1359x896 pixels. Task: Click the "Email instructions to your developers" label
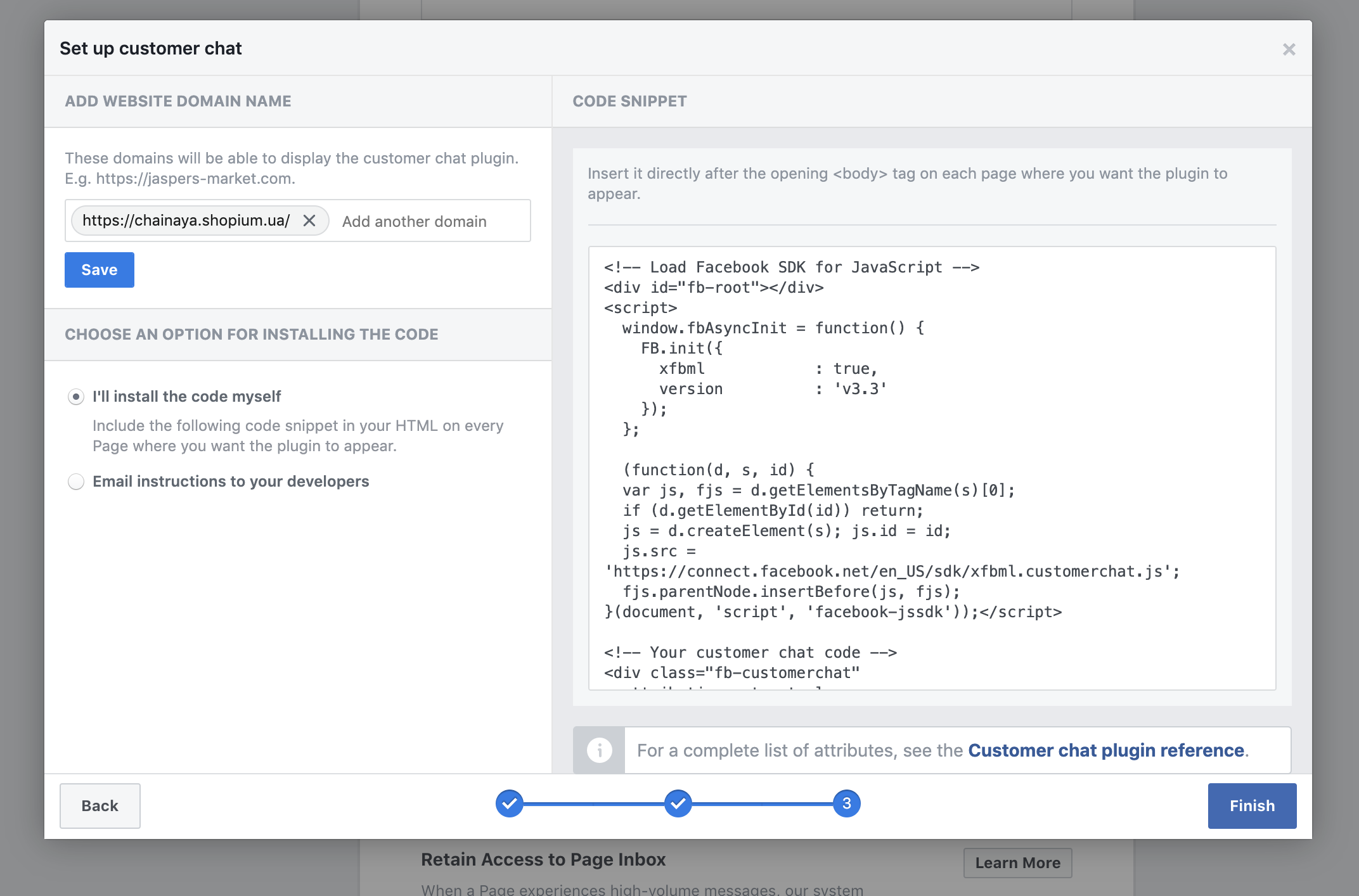pos(231,482)
